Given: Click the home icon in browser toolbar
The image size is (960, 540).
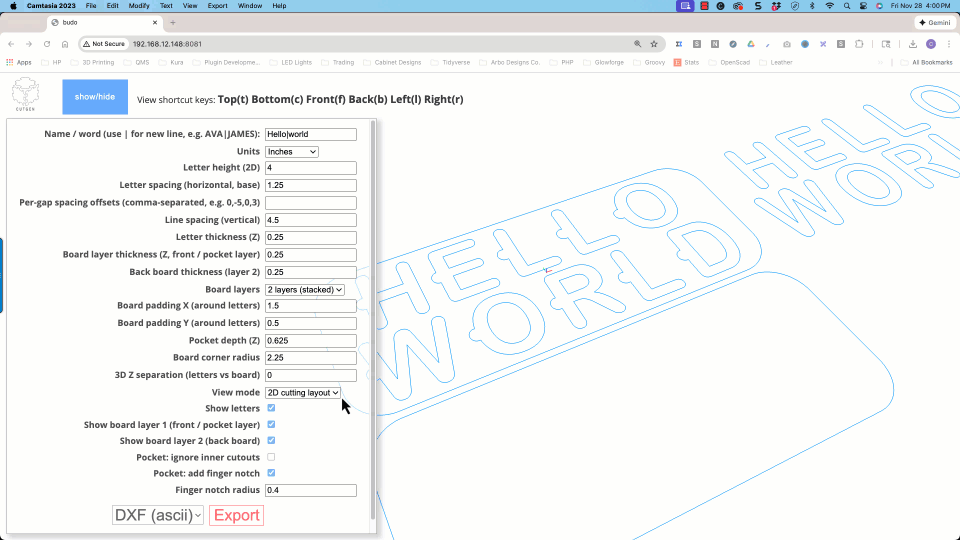Looking at the screenshot, I should pos(65,44).
